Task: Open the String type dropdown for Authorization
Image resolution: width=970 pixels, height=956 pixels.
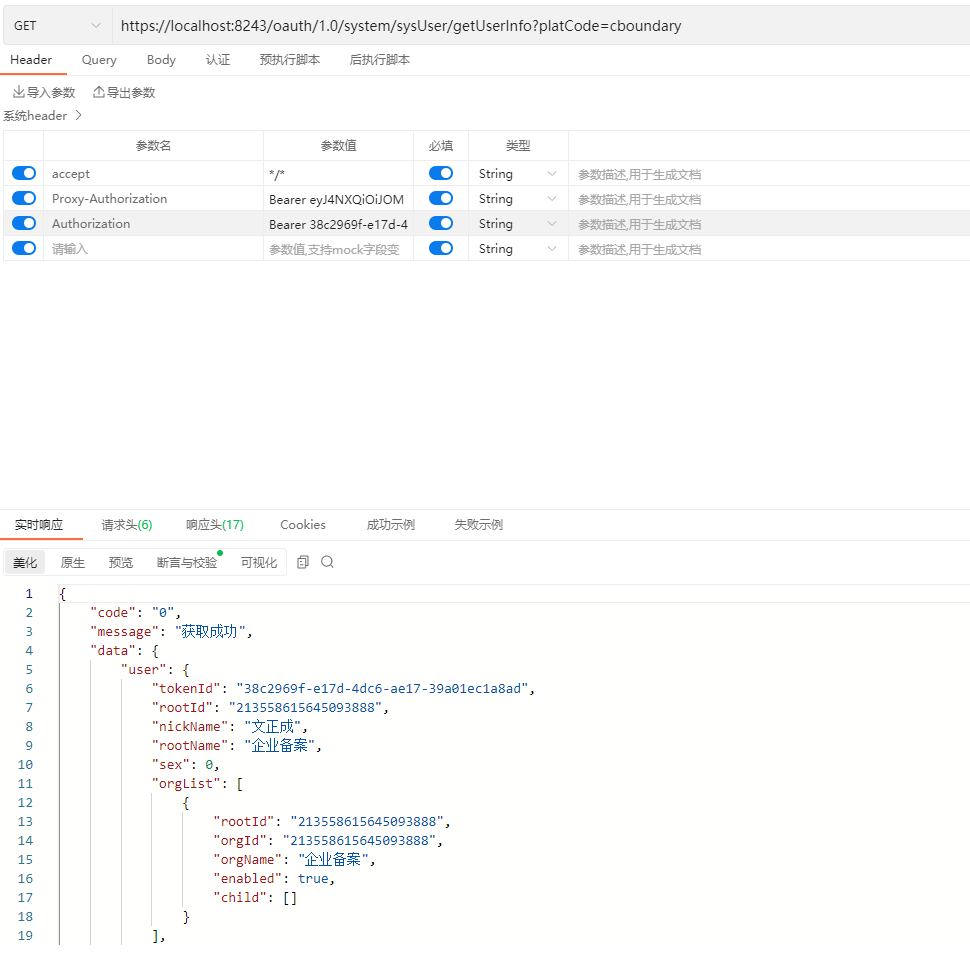Action: tap(518, 224)
